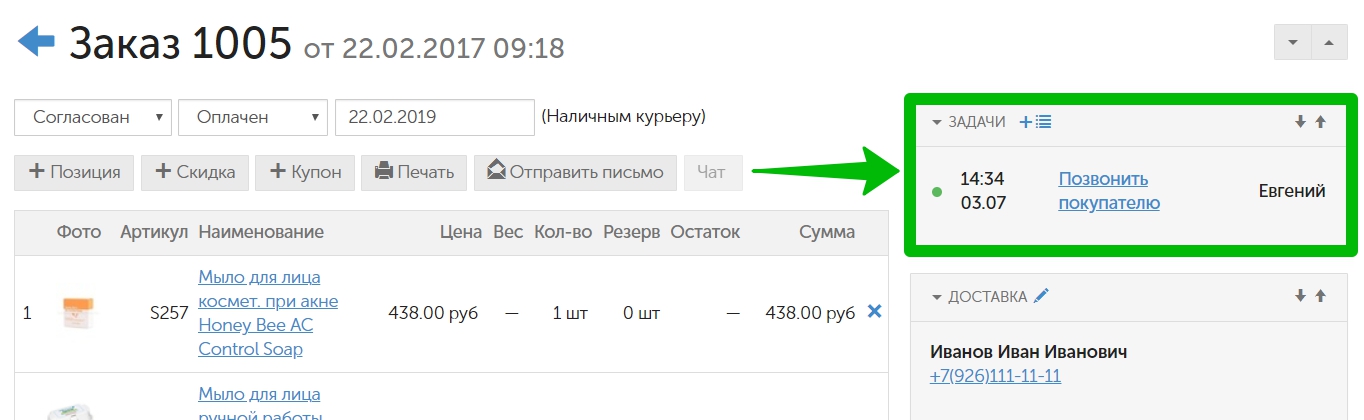Image resolution: width=1364 pixels, height=420 pixels.
Task: Open the Оплачен payment dropdown
Action: 253,117
